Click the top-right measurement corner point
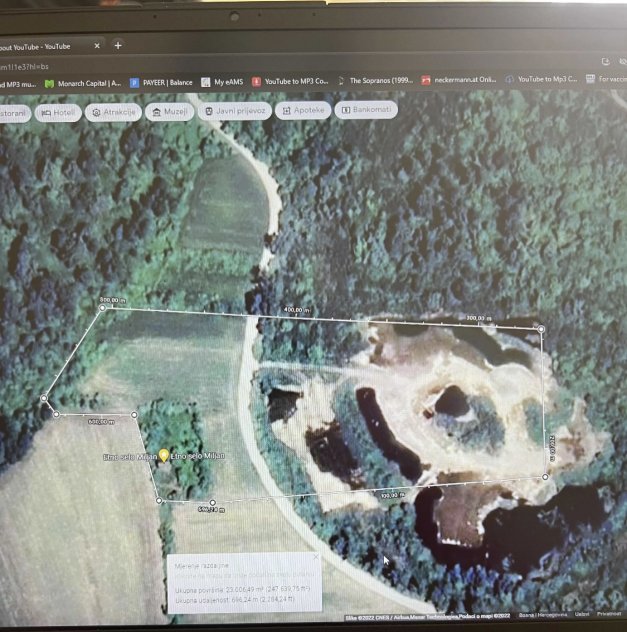The image size is (627, 632). pyautogui.click(x=541, y=328)
